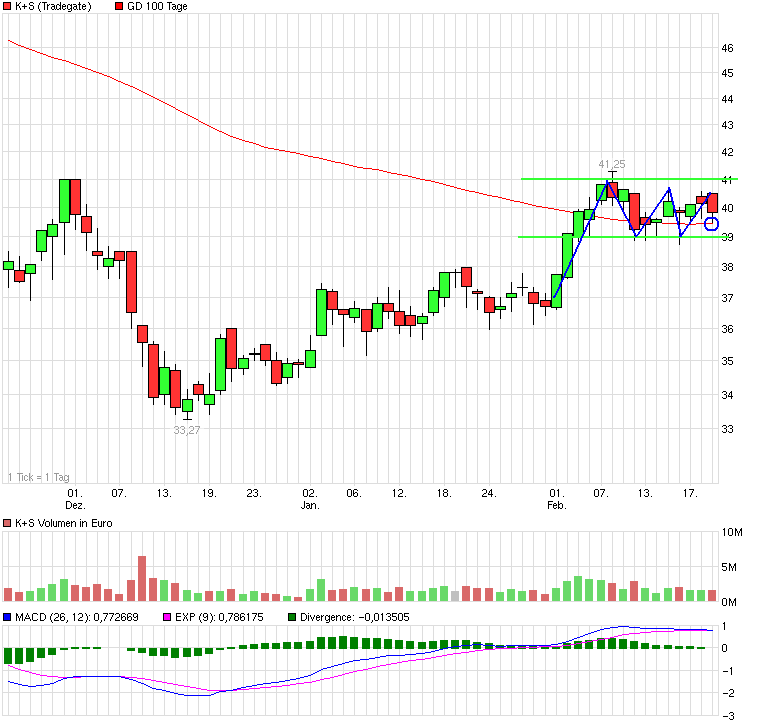Click the K+S Volumen in Euro label

63,523
